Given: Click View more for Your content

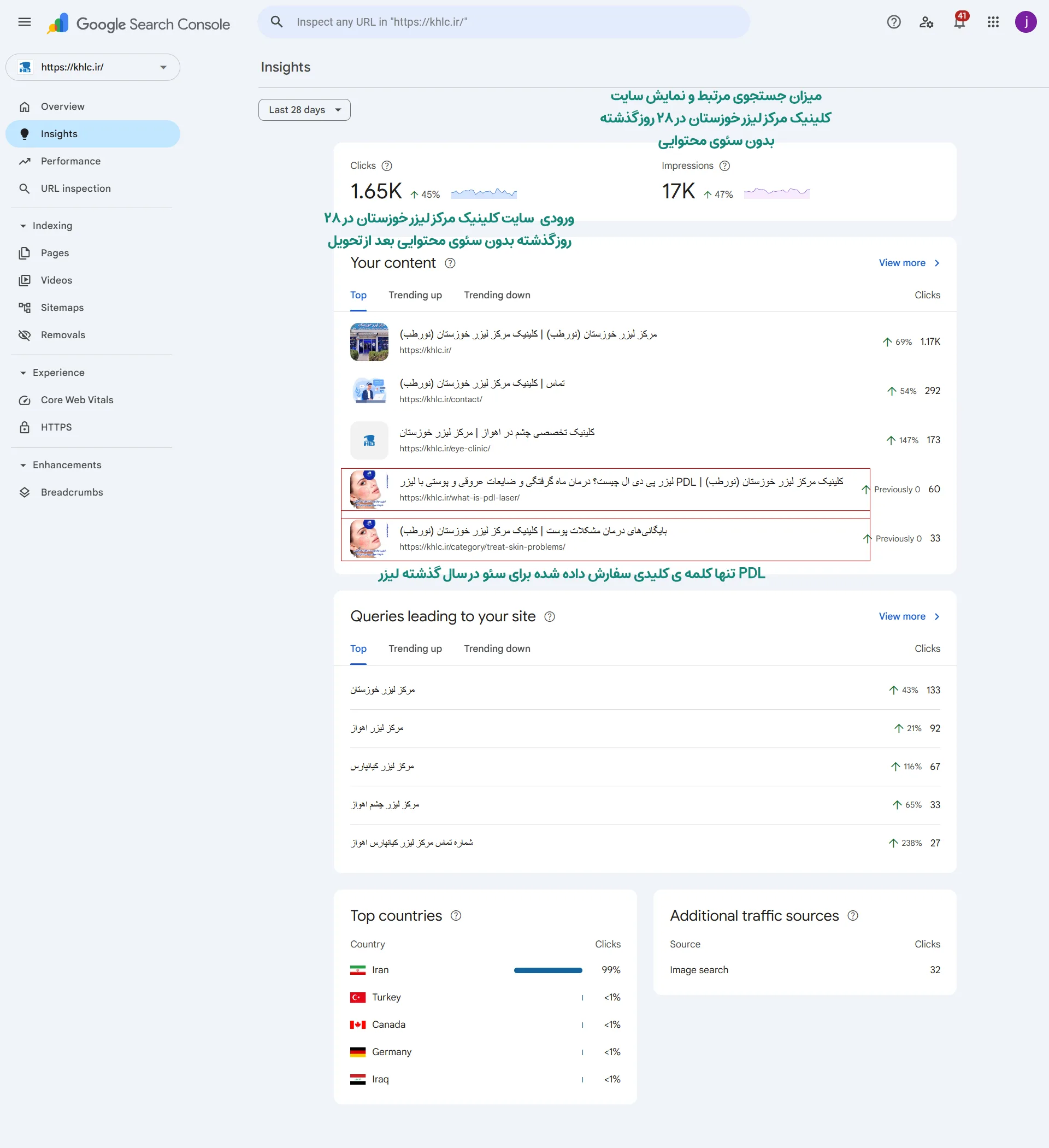Looking at the screenshot, I should tap(909, 263).
